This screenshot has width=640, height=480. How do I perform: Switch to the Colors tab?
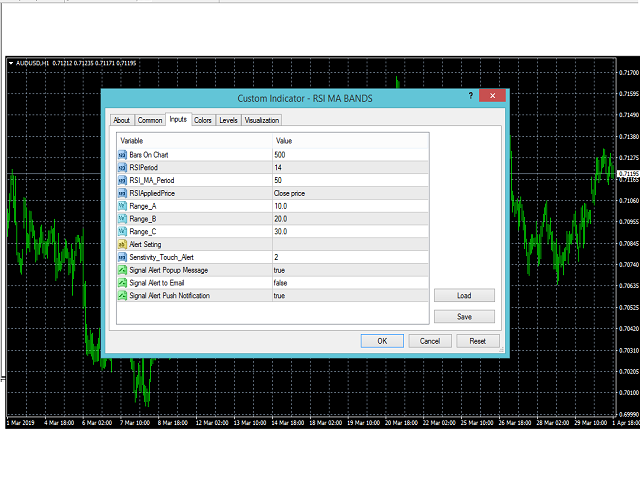point(203,120)
